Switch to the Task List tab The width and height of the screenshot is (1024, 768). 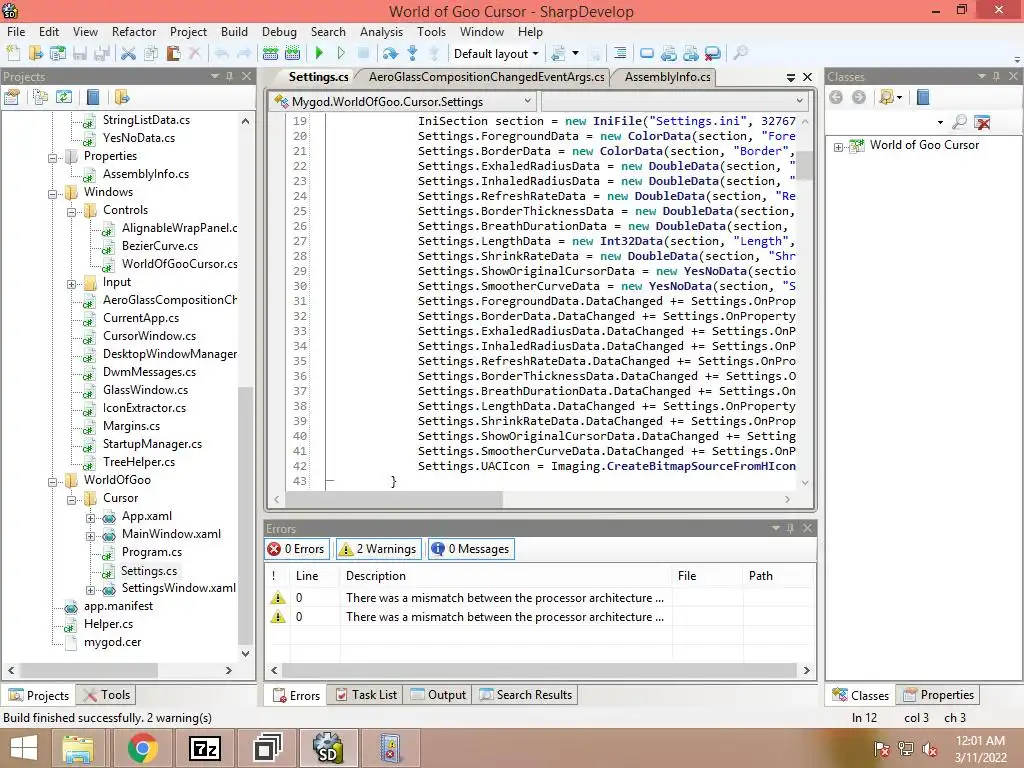click(366, 695)
